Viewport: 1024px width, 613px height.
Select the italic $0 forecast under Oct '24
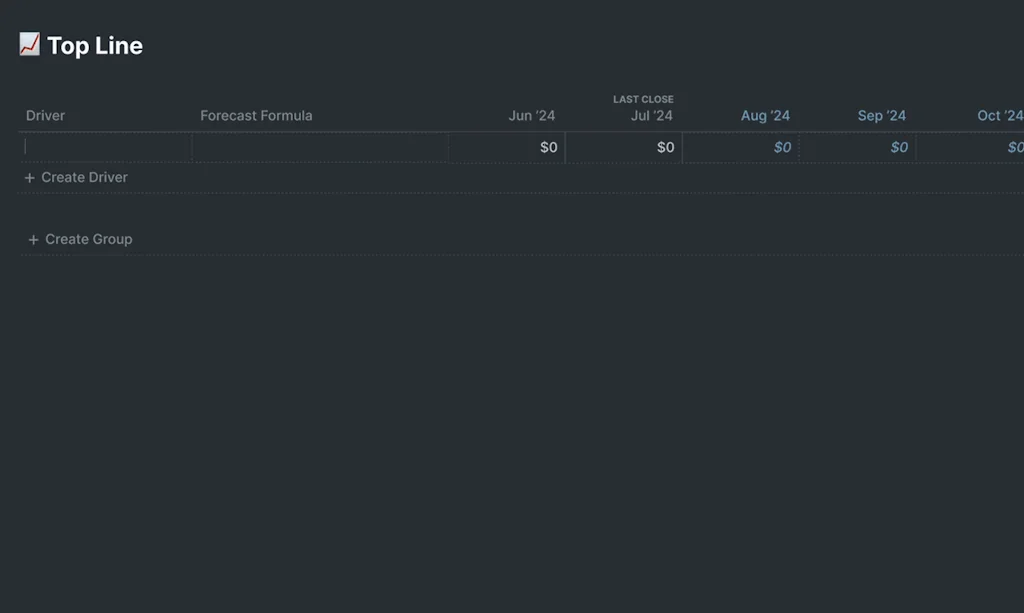coord(1014,147)
